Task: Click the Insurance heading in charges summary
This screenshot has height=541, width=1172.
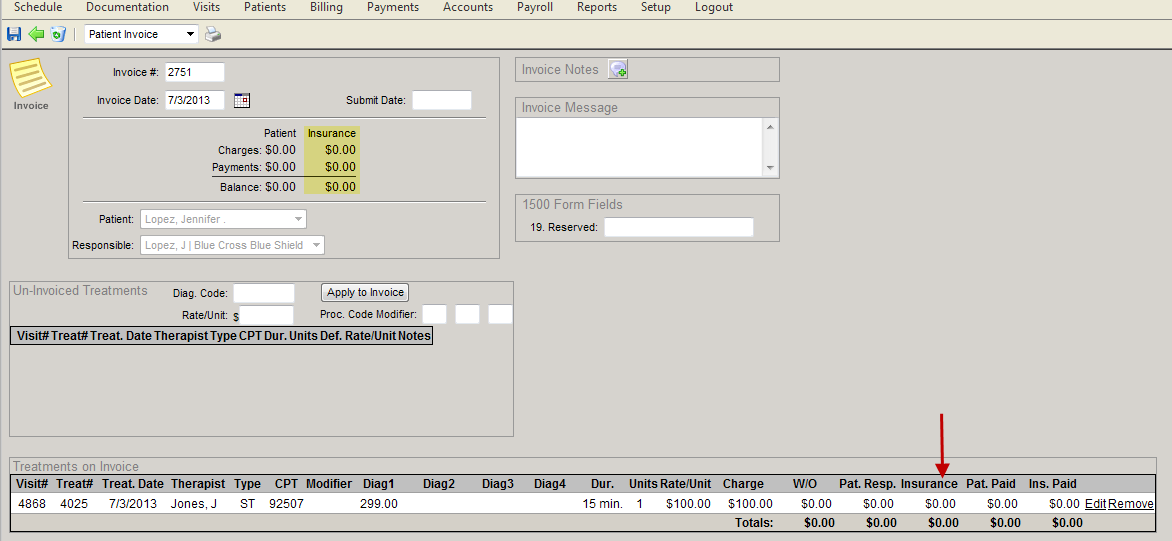Action: click(x=332, y=133)
